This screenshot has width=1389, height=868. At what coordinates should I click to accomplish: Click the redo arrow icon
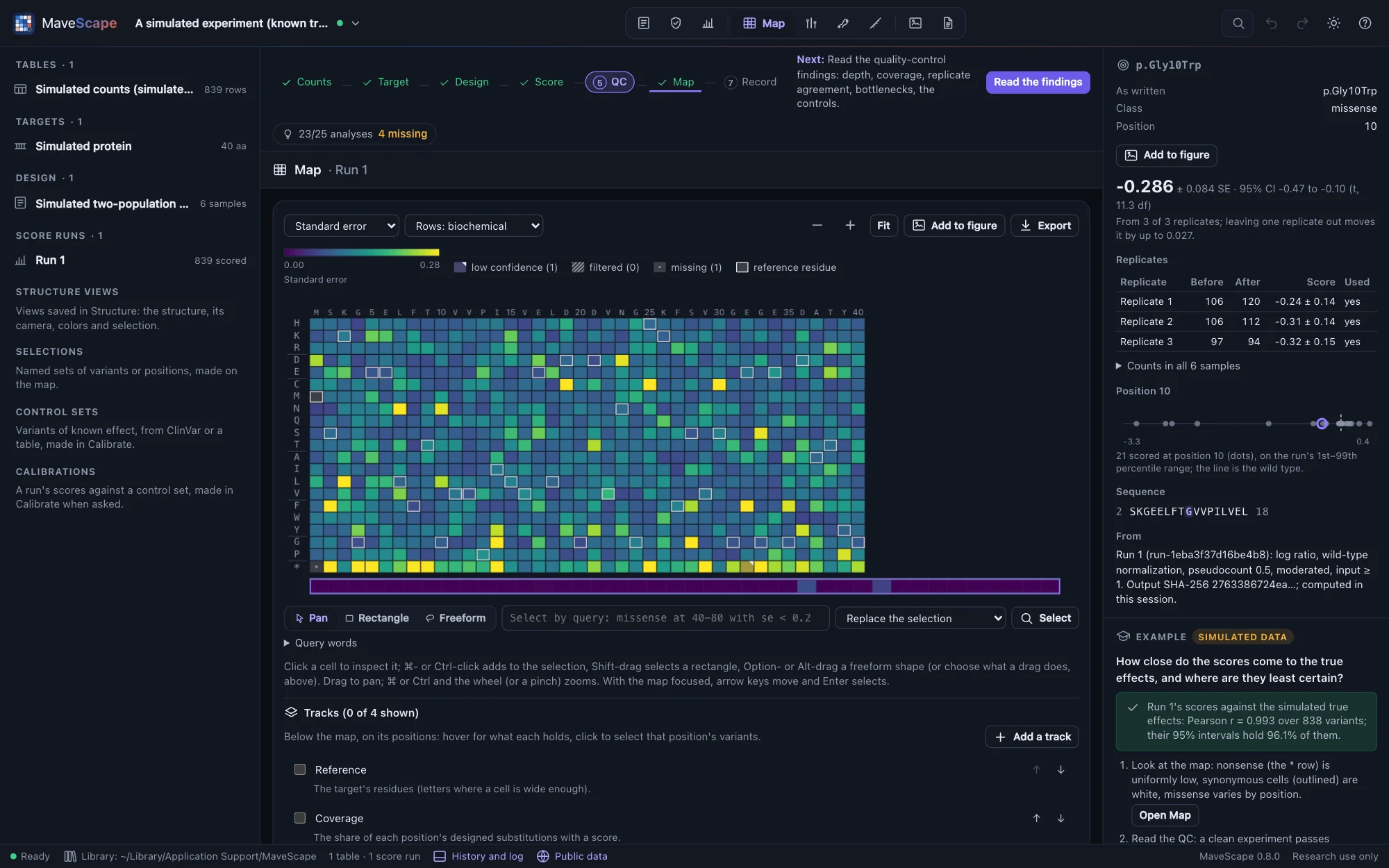click(1302, 23)
